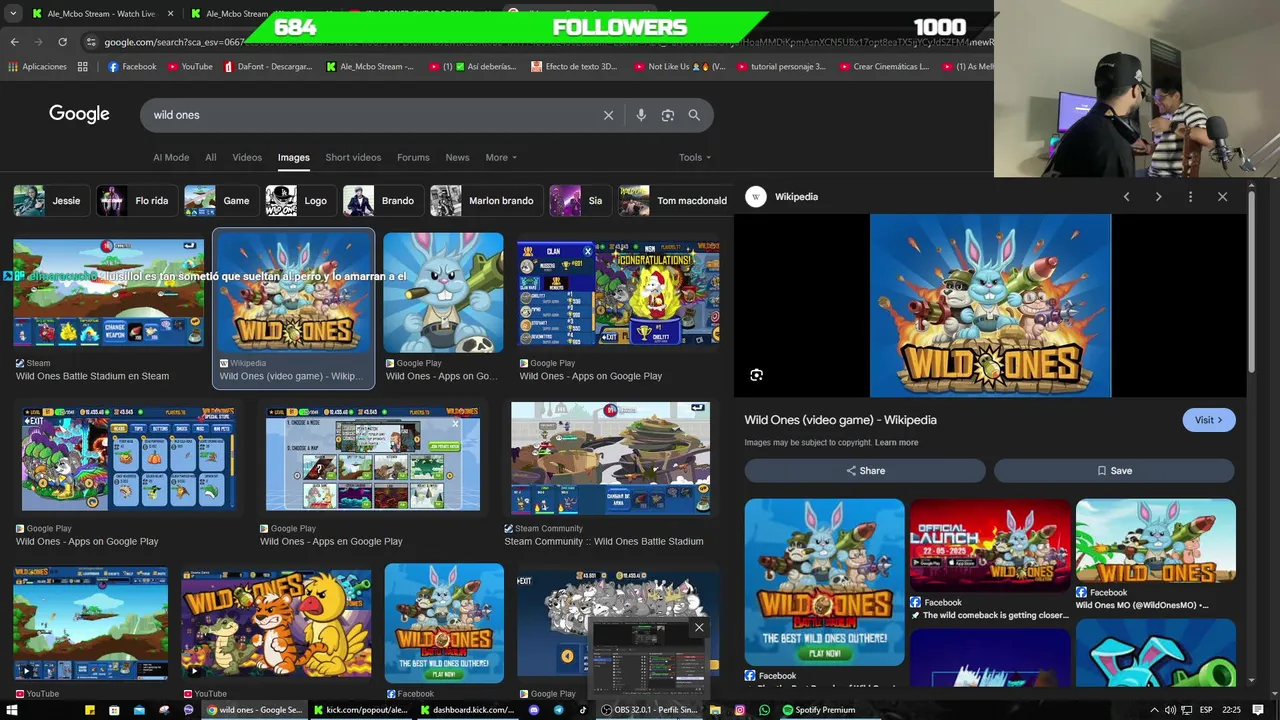The width and height of the screenshot is (1280, 720).
Task: Switch to Forums results tab
Action: pyautogui.click(x=413, y=157)
